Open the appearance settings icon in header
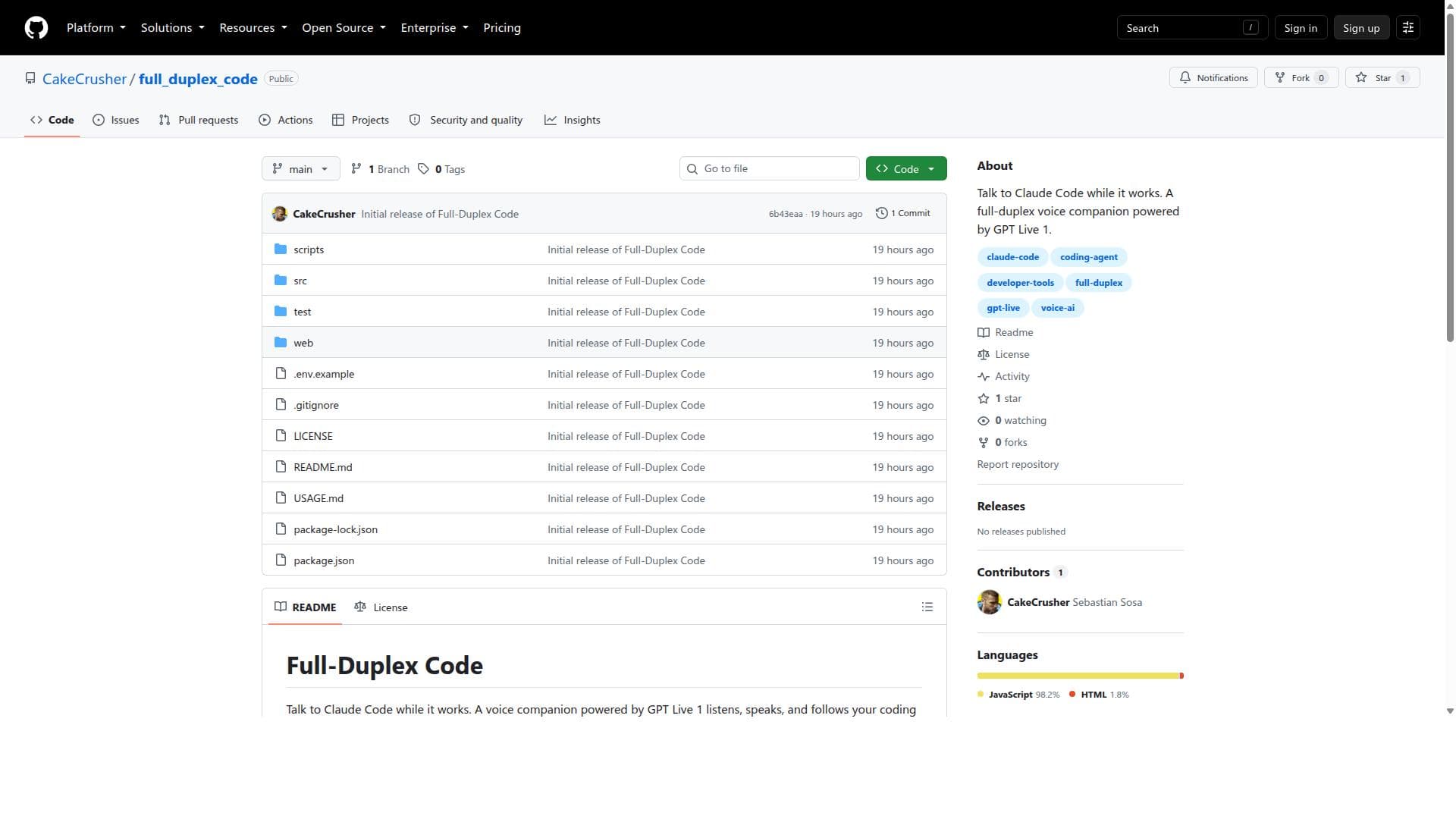Image resolution: width=1456 pixels, height=819 pixels. (1408, 28)
